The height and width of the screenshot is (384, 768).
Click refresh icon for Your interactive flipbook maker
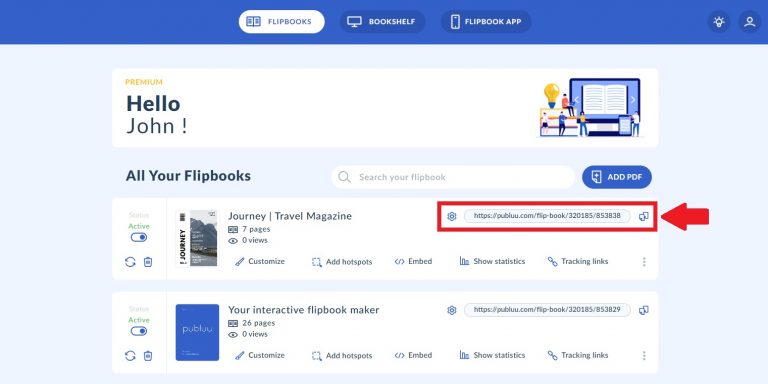pos(130,356)
